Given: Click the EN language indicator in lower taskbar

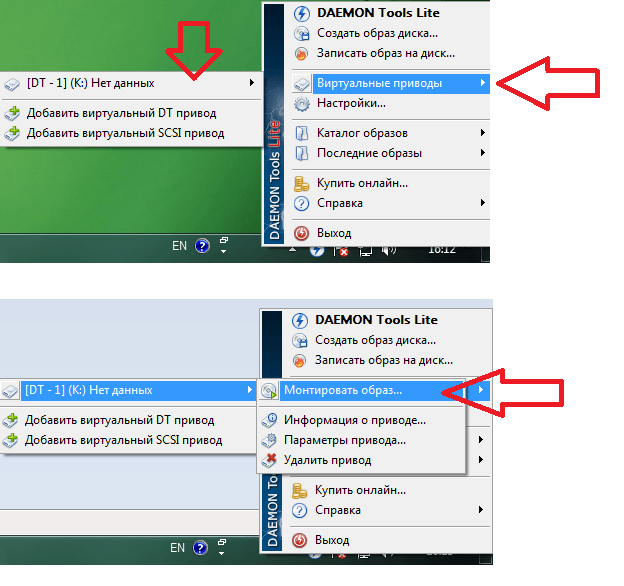Looking at the screenshot, I should pos(177,548).
